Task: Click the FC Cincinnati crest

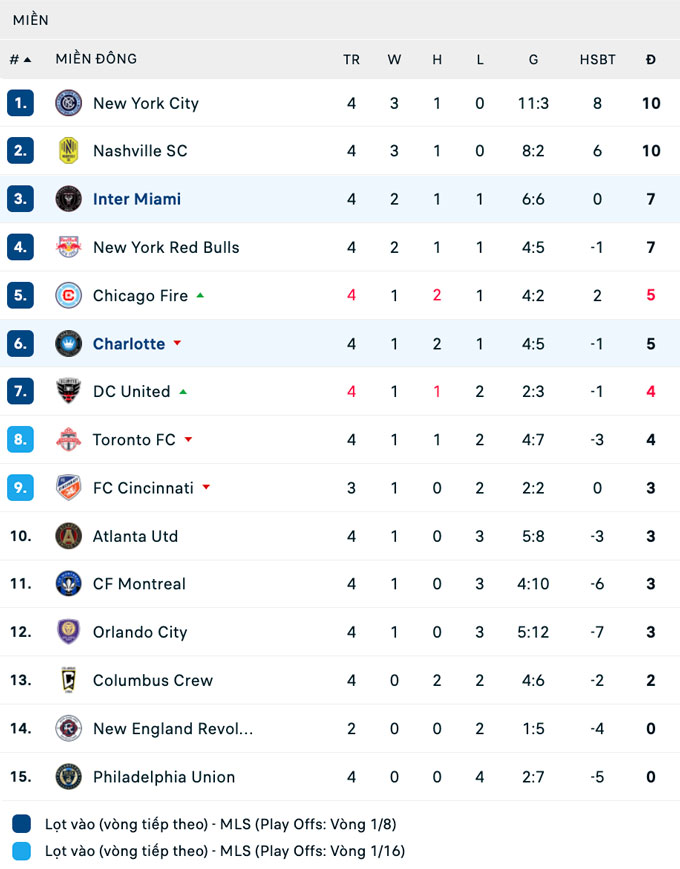Action: pos(68,488)
